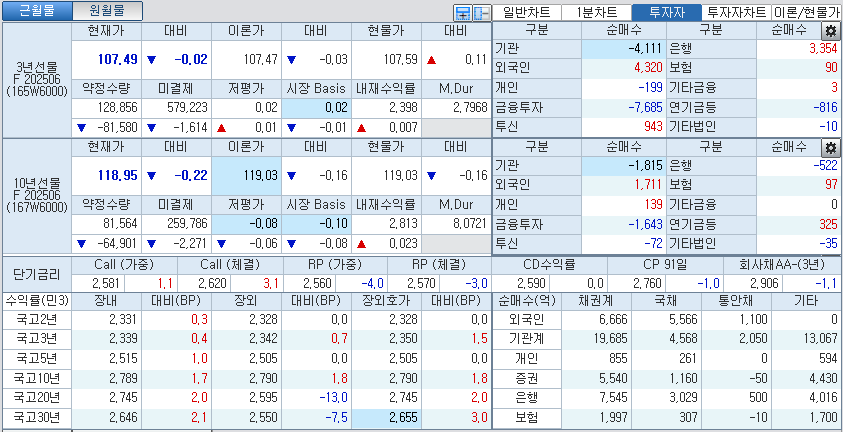Click Call (체결) rate 2.620
Image resolution: width=843 pixels, height=432 pixels.
coord(212,284)
